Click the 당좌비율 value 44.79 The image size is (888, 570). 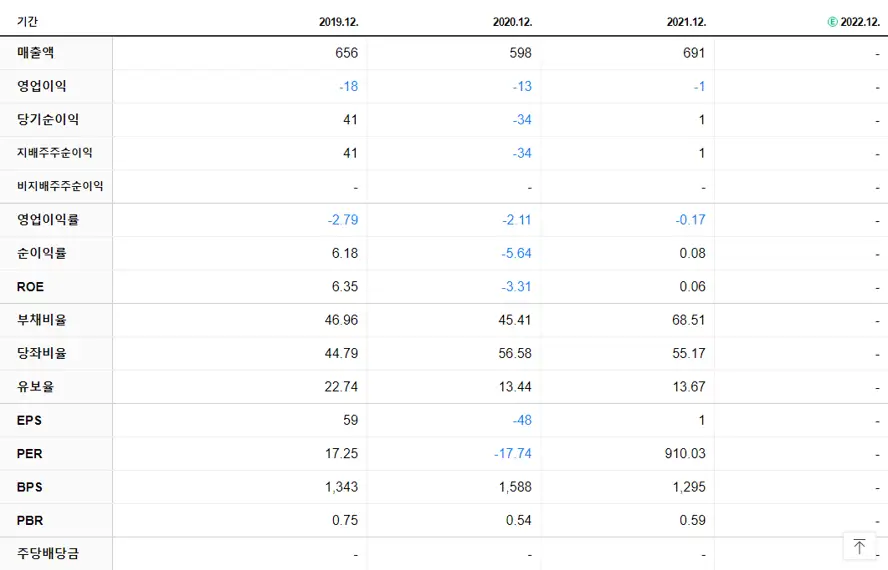click(x=341, y=354)
